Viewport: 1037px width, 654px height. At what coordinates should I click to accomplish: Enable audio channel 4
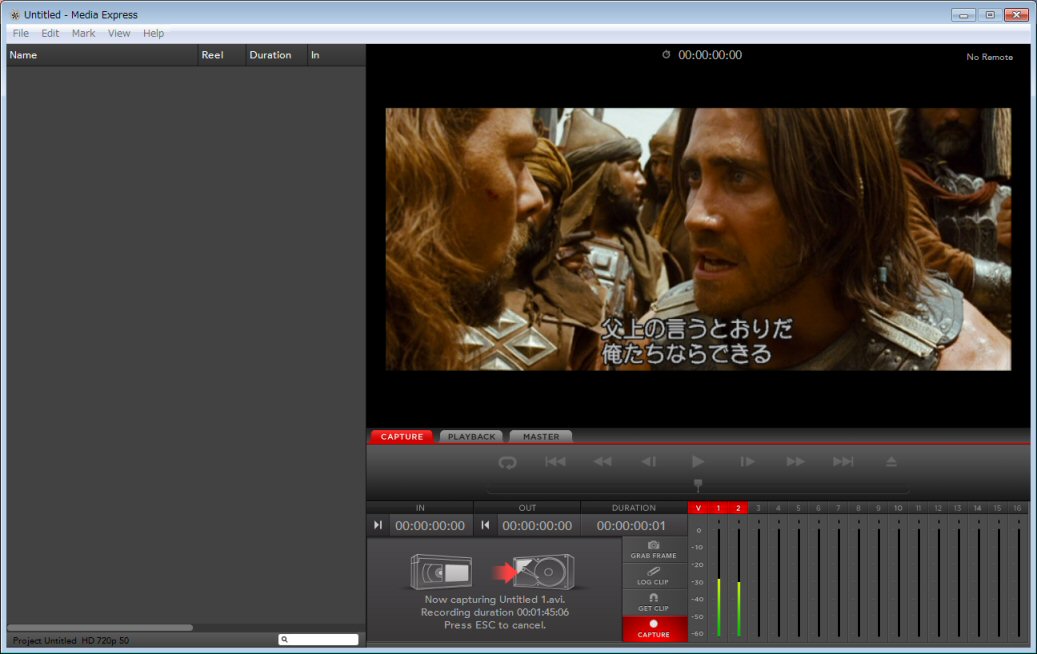point(778,508)
